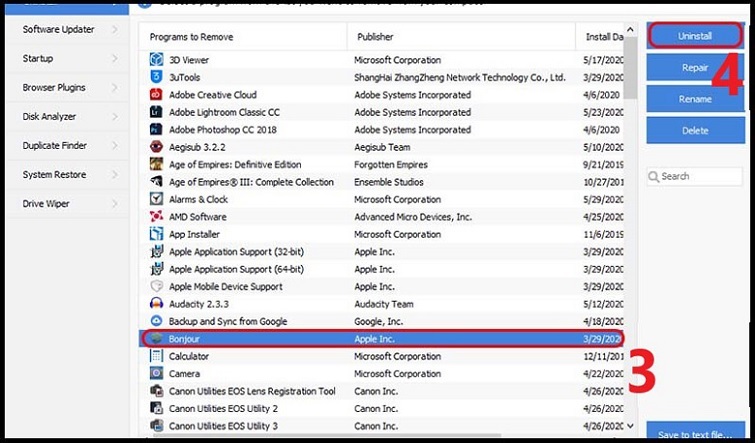
Task: Sort by the Publisher column header
Action: pyautogui.click(x=460, y=37)
